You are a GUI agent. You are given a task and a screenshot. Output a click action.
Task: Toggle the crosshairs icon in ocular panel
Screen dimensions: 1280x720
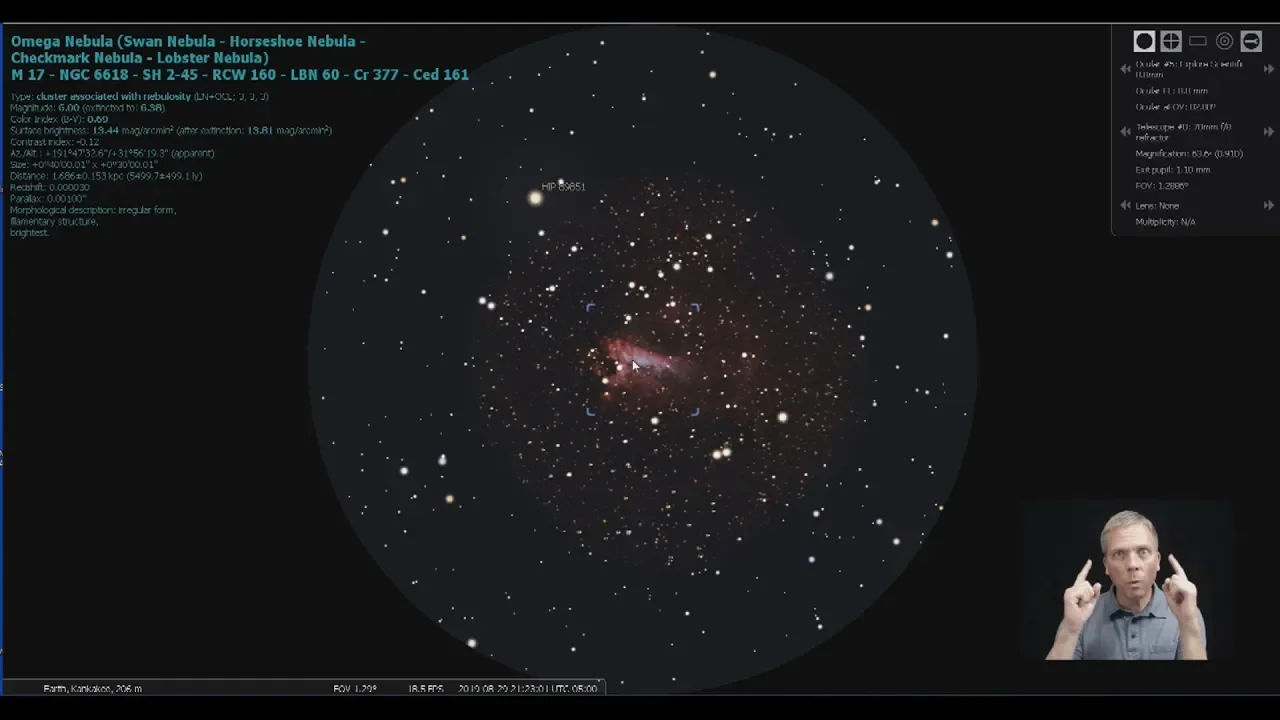(x=1171, y=41)
